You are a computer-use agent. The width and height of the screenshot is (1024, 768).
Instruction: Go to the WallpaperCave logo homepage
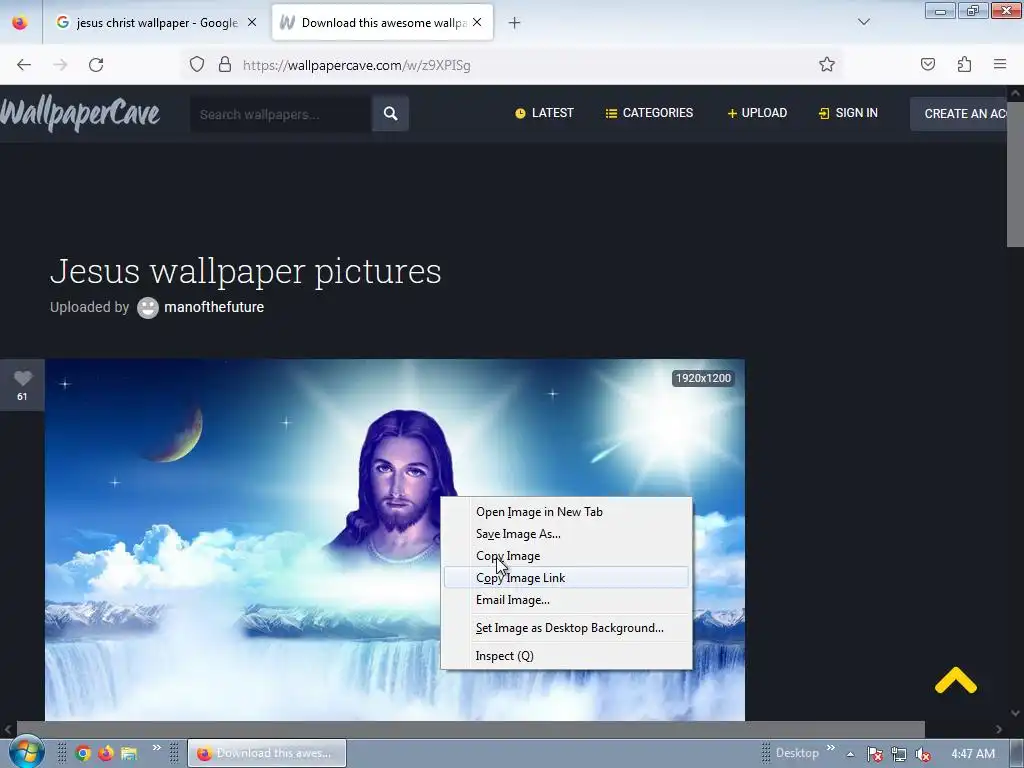80,114
